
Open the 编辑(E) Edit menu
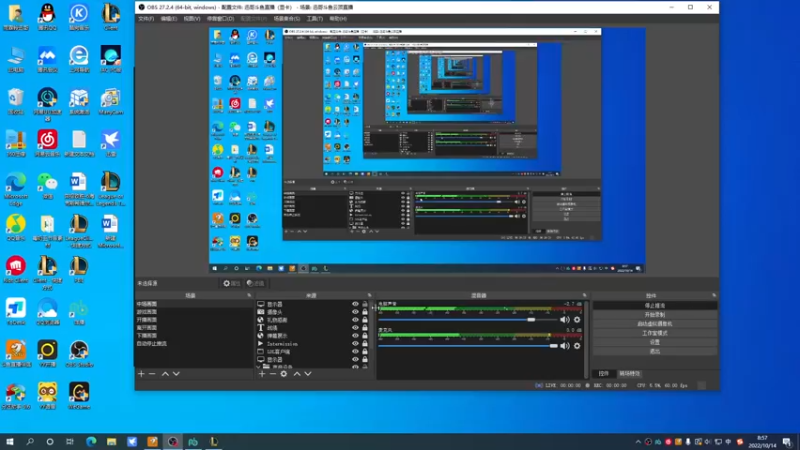click(x=169, y=19)
